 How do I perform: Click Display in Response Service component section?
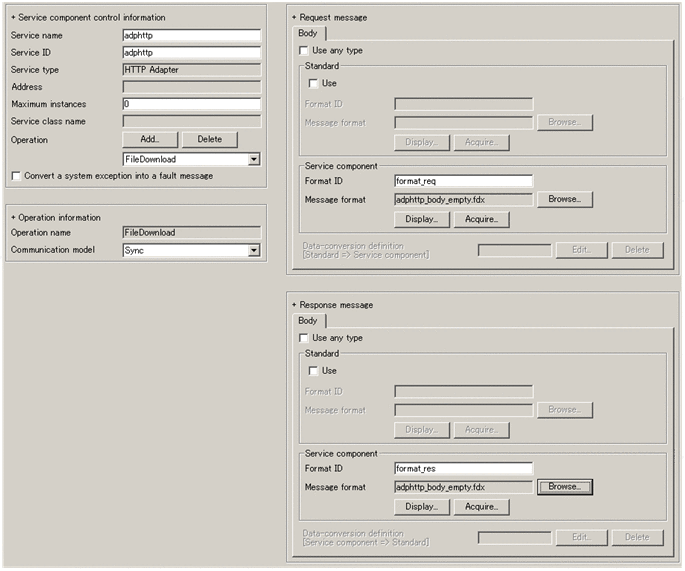point(421,507)
